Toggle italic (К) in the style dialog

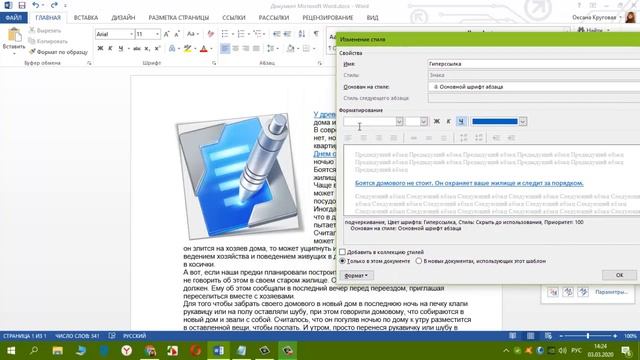[x=448, y=121]
